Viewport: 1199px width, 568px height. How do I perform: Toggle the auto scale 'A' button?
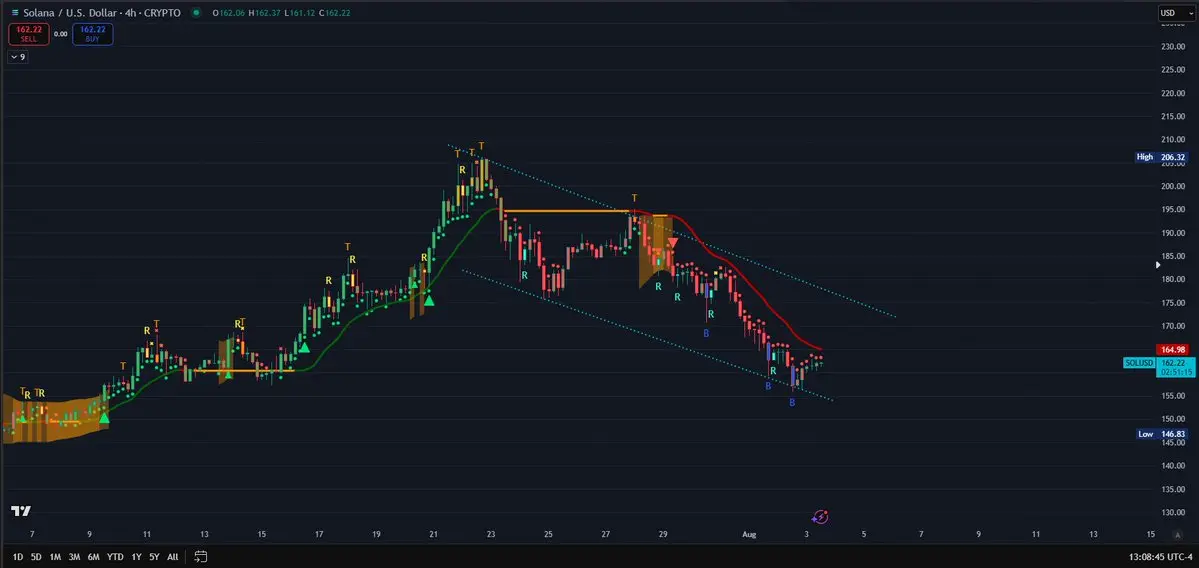click(x=1178, y=534)
